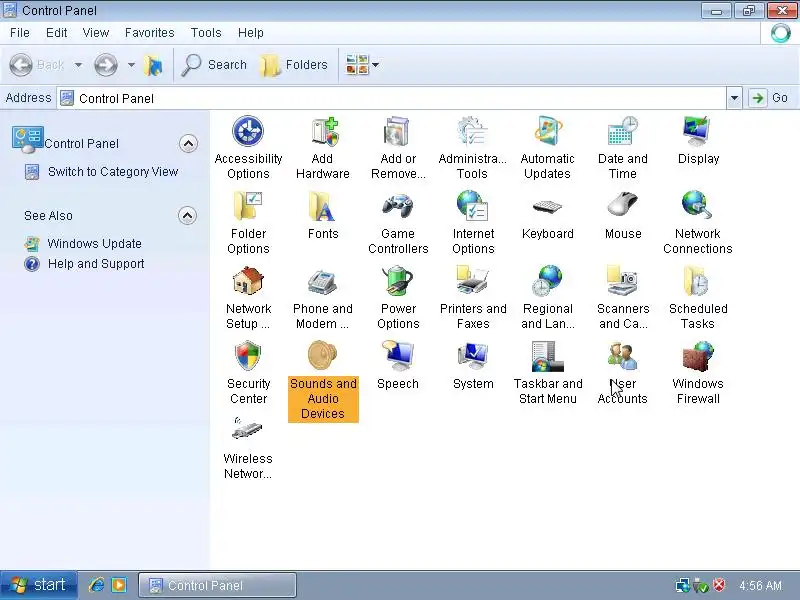The image size is (800, 600).
Task: Open the View menu
Action: pyautogui.click(x=95, y=33)
